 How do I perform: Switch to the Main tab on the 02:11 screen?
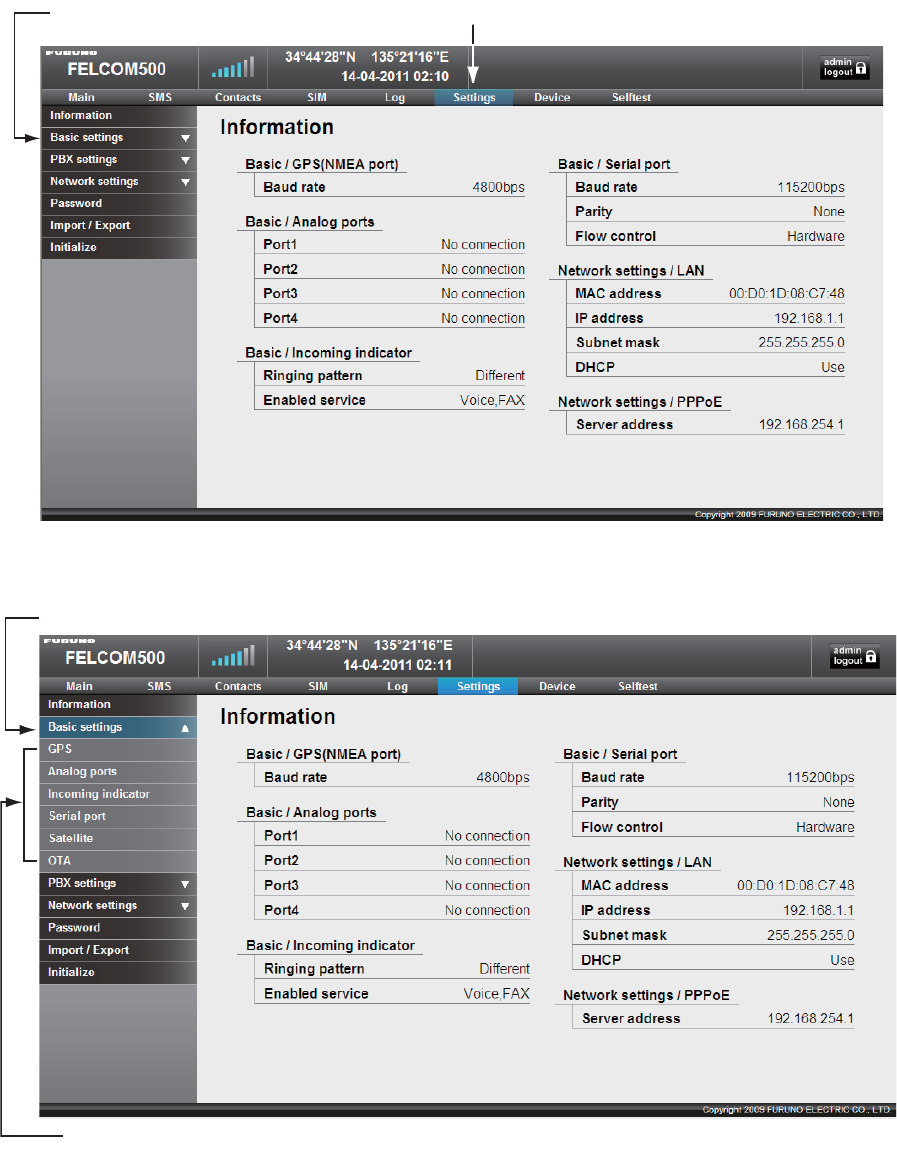coord(79,687)
